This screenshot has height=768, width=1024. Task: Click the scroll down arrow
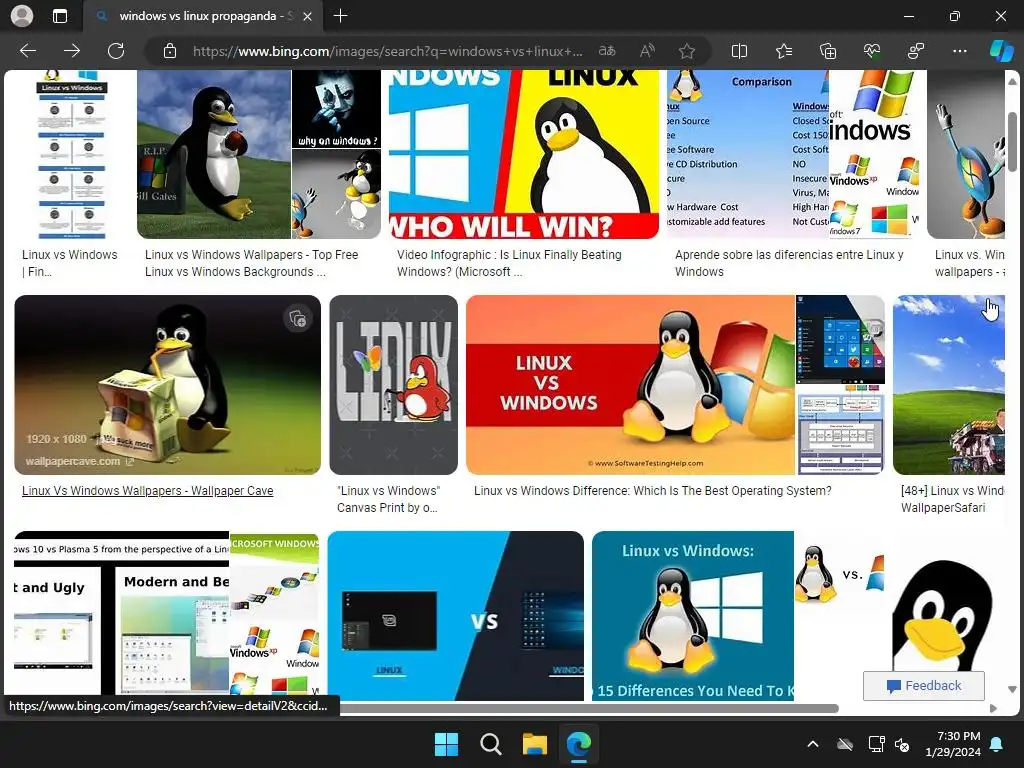click(1012, 690)
